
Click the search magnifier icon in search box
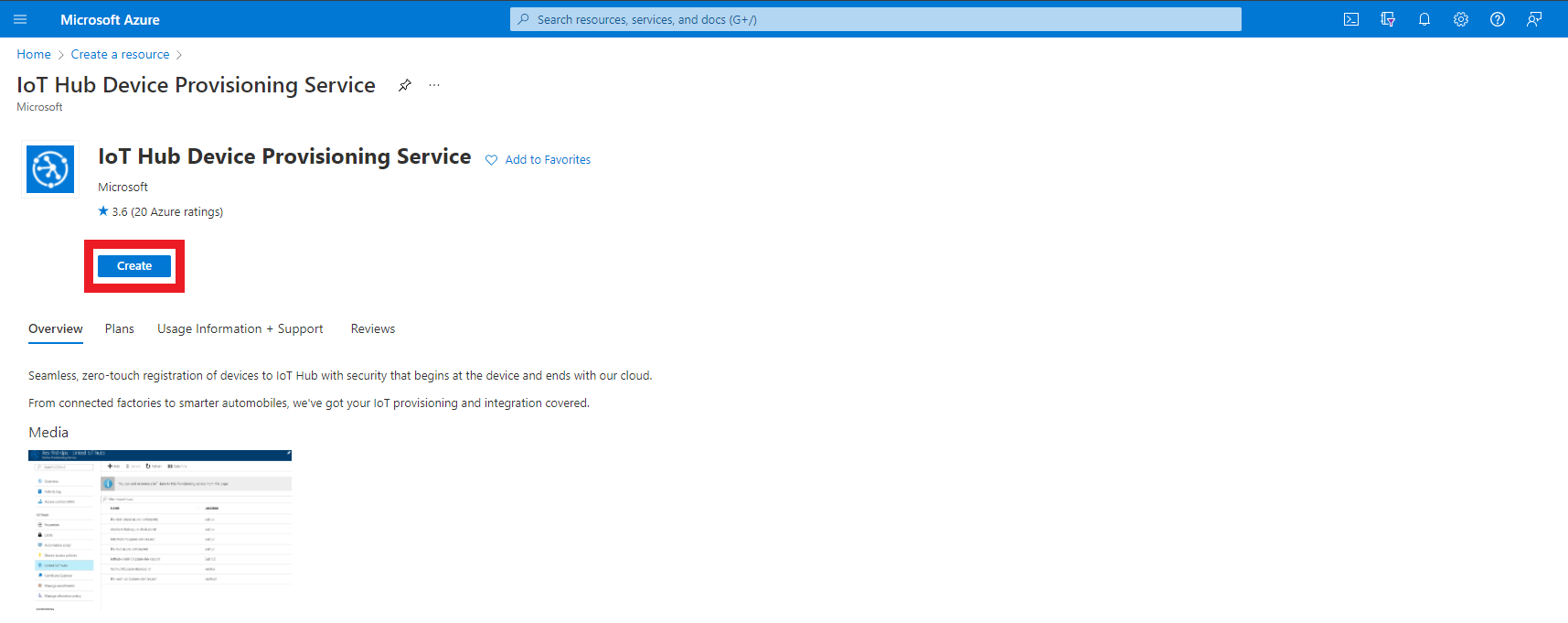tap(524, 19)
